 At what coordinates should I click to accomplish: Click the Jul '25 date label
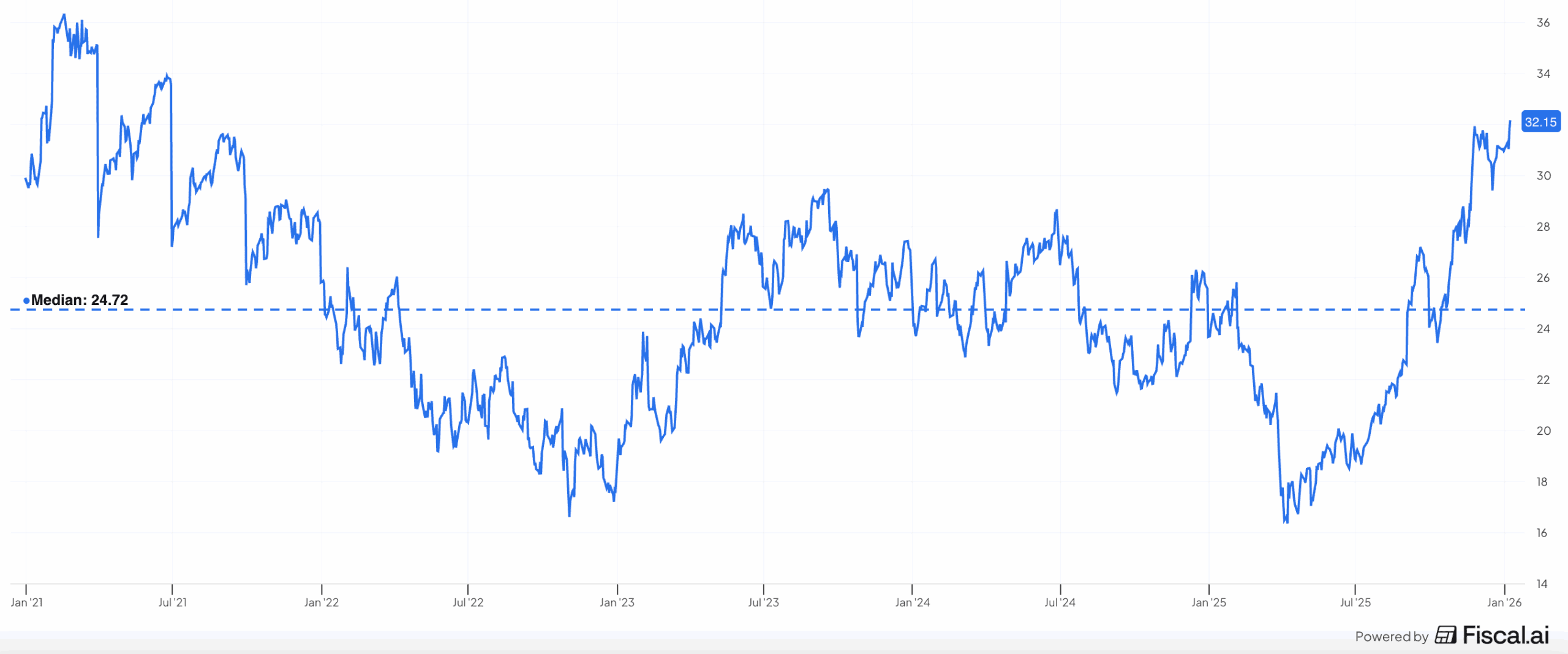(x=1355, y=603)
